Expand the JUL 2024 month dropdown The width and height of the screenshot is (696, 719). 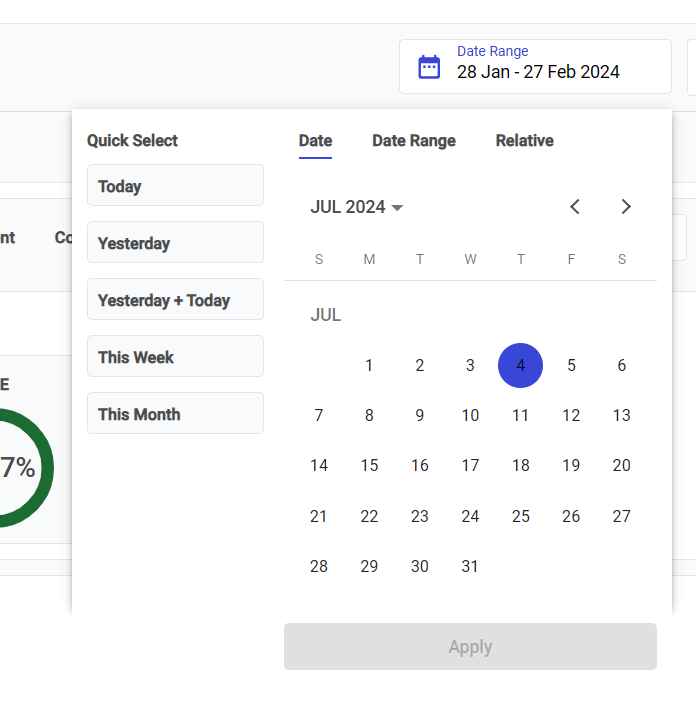pyautogui.click(x=357, y=207)
